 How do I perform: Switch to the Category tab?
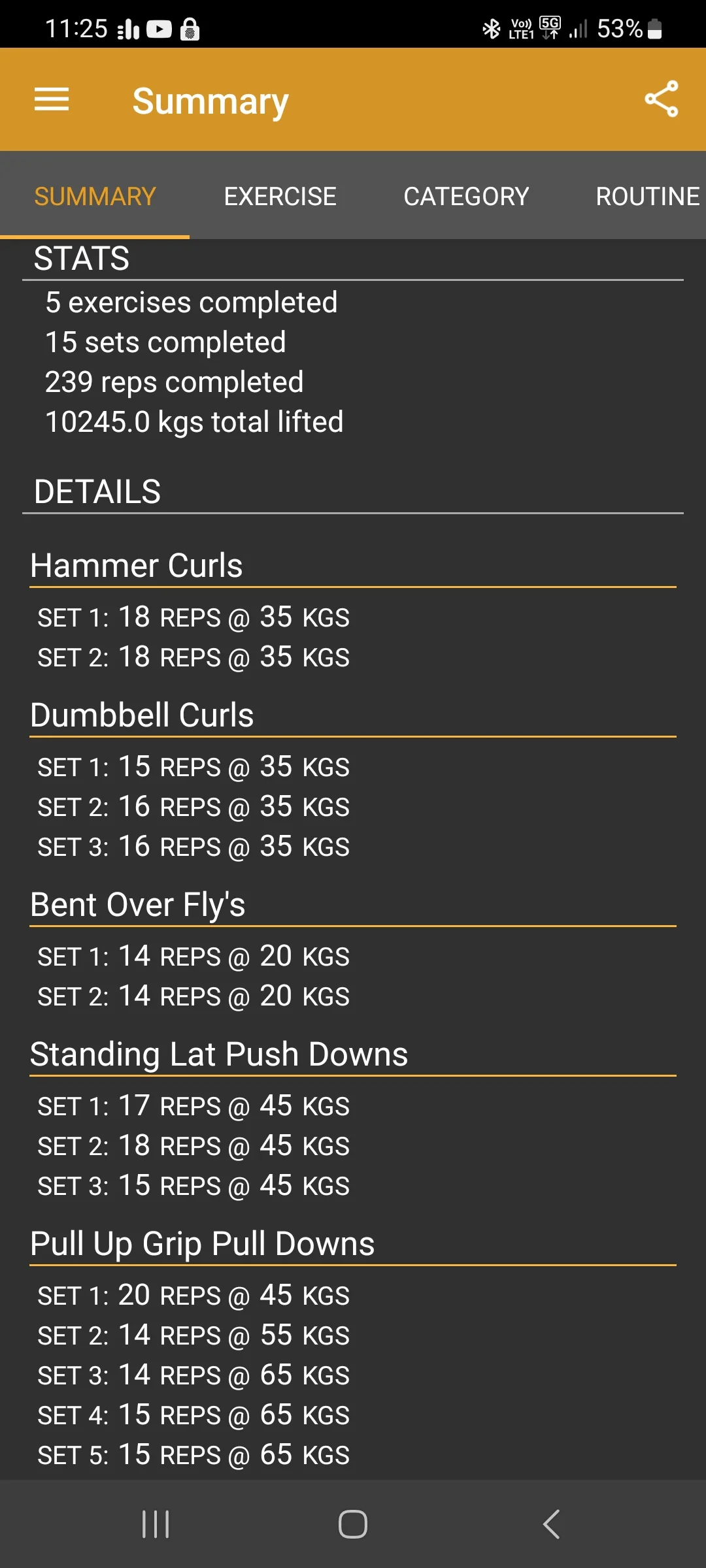[466, 196]
